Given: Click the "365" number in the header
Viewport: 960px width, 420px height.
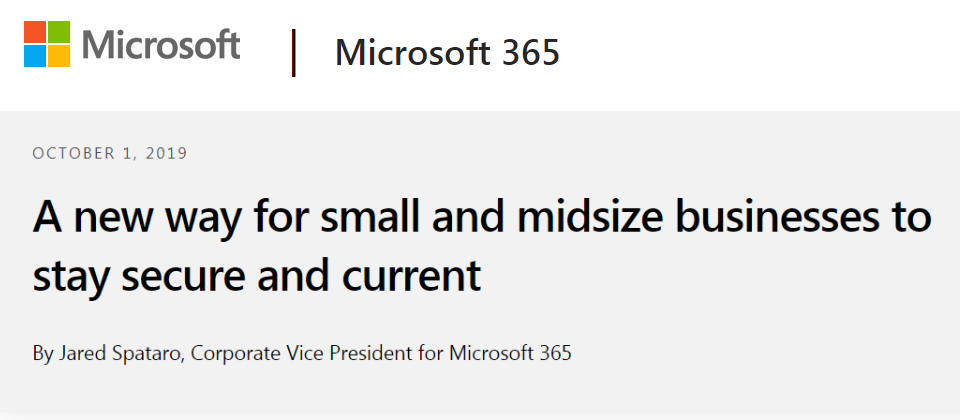Looking at the screenshot, I should tap(530, 53).
